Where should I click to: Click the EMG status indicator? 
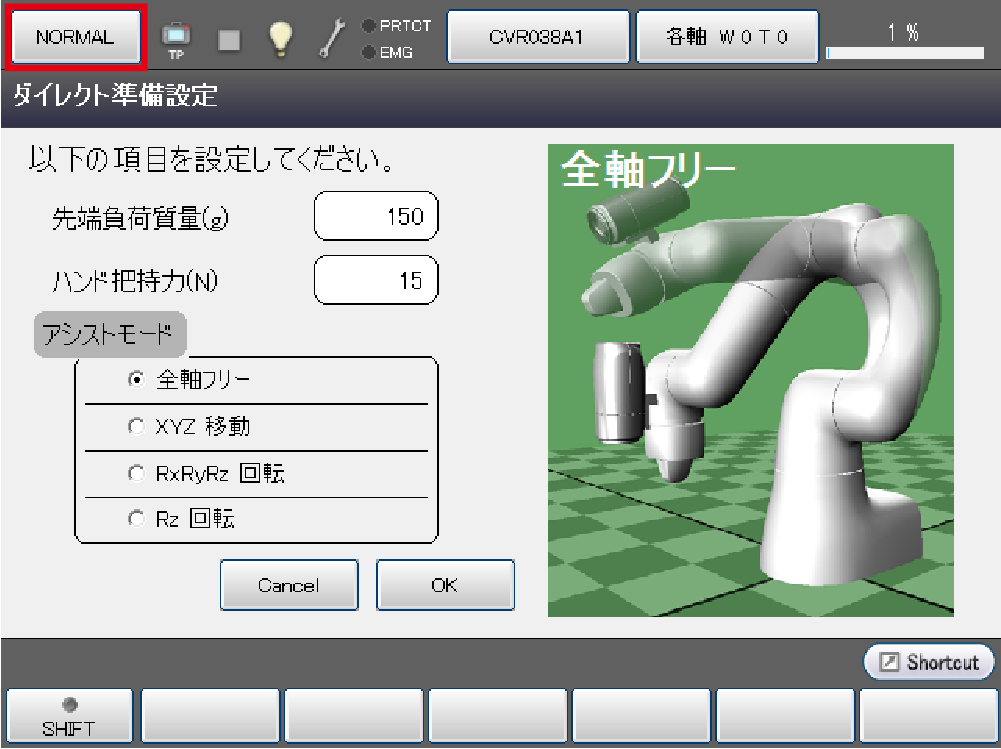388,52
